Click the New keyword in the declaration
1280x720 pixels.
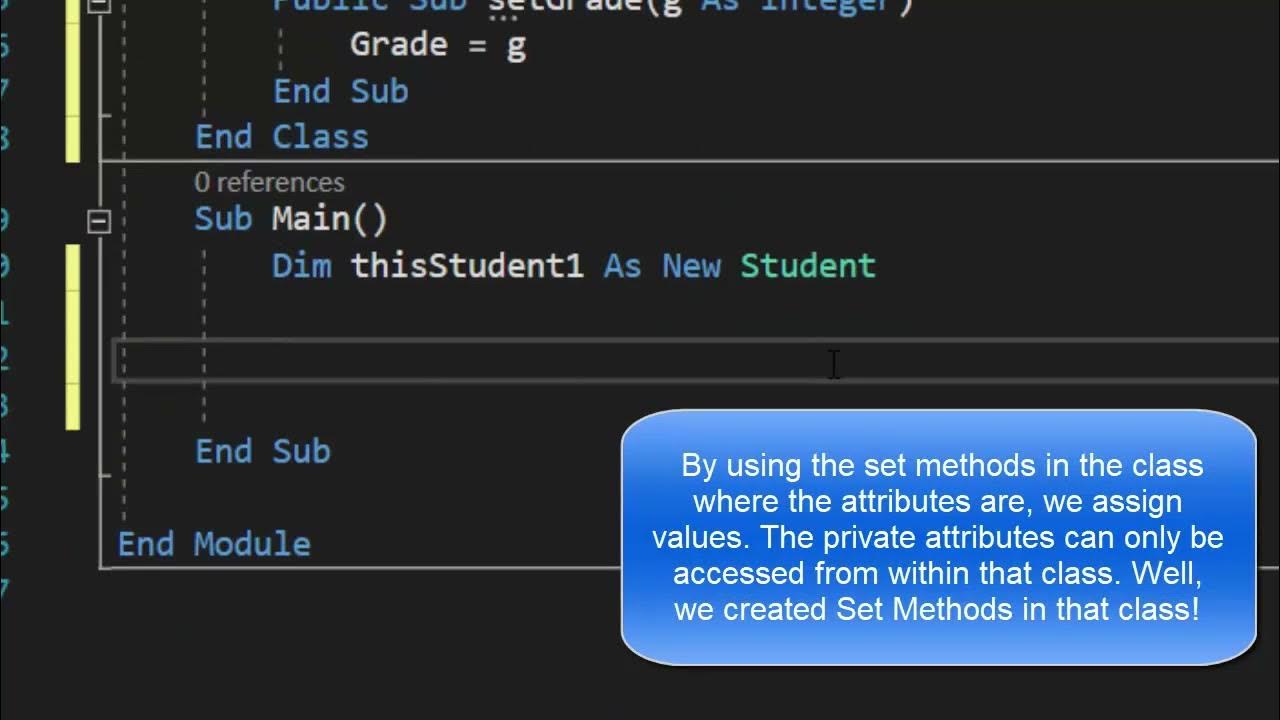coord(691,266)
